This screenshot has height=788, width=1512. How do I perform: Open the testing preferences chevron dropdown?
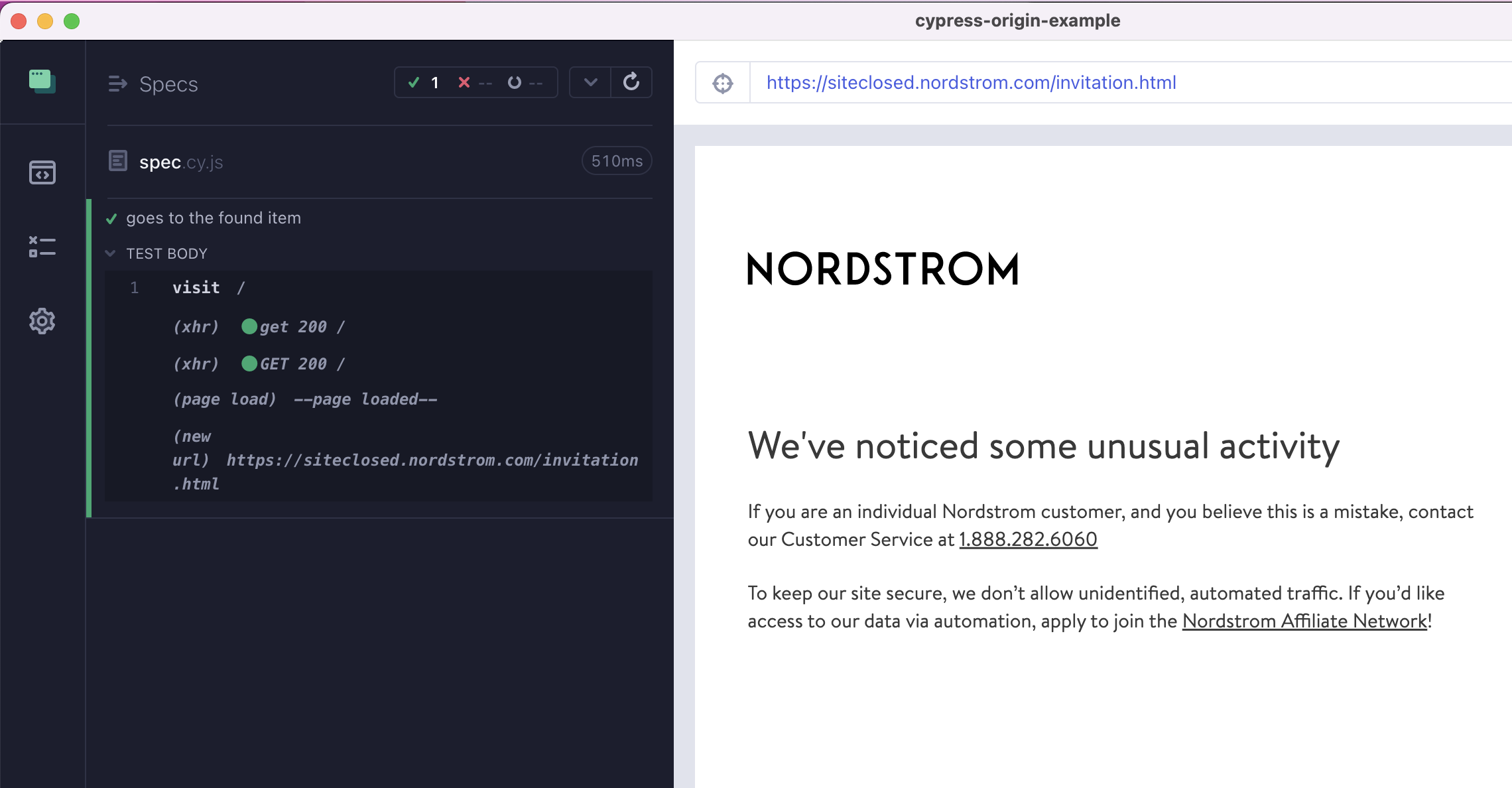[590, 82]
